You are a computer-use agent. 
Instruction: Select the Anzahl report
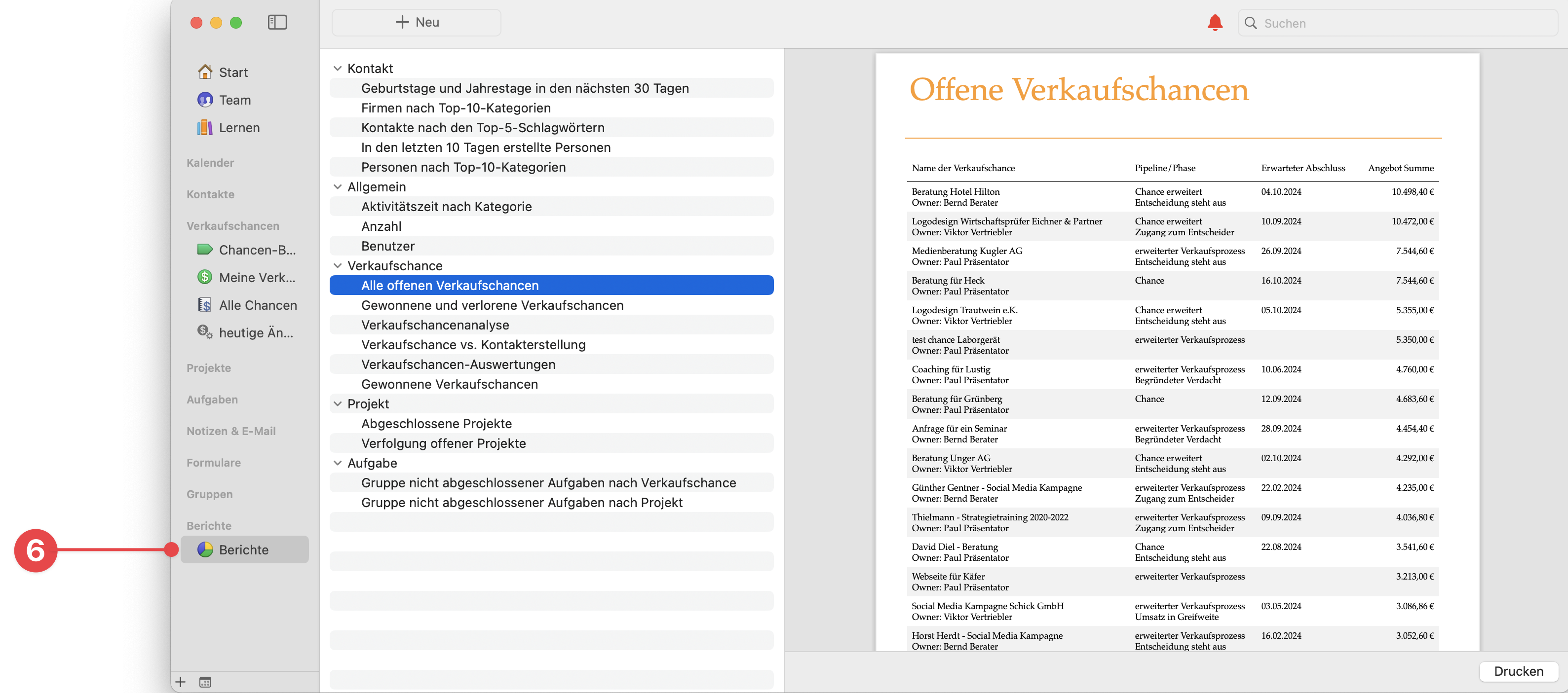[551, 226]
